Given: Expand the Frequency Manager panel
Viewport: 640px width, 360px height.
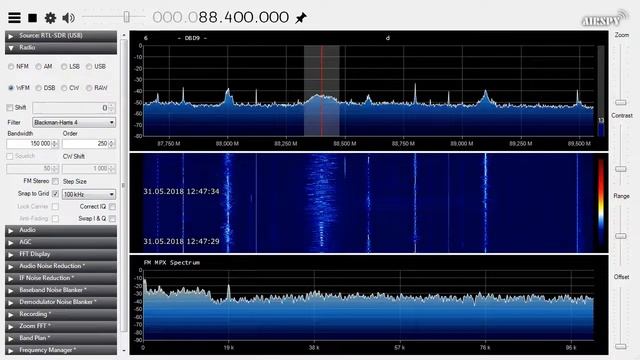Looking at the screenshot, I should click(61, 350).
